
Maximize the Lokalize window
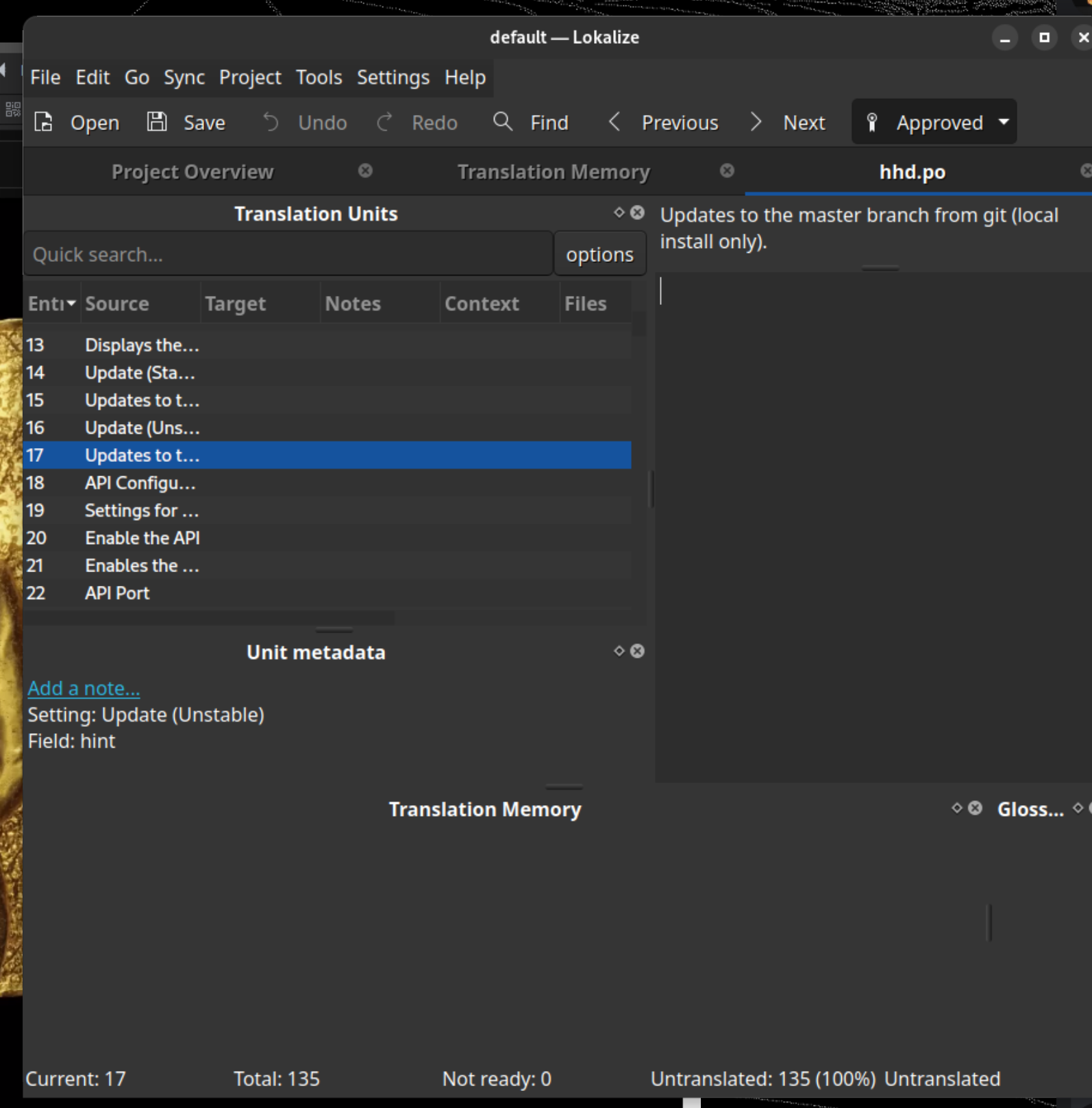[x=1044, y=38]
